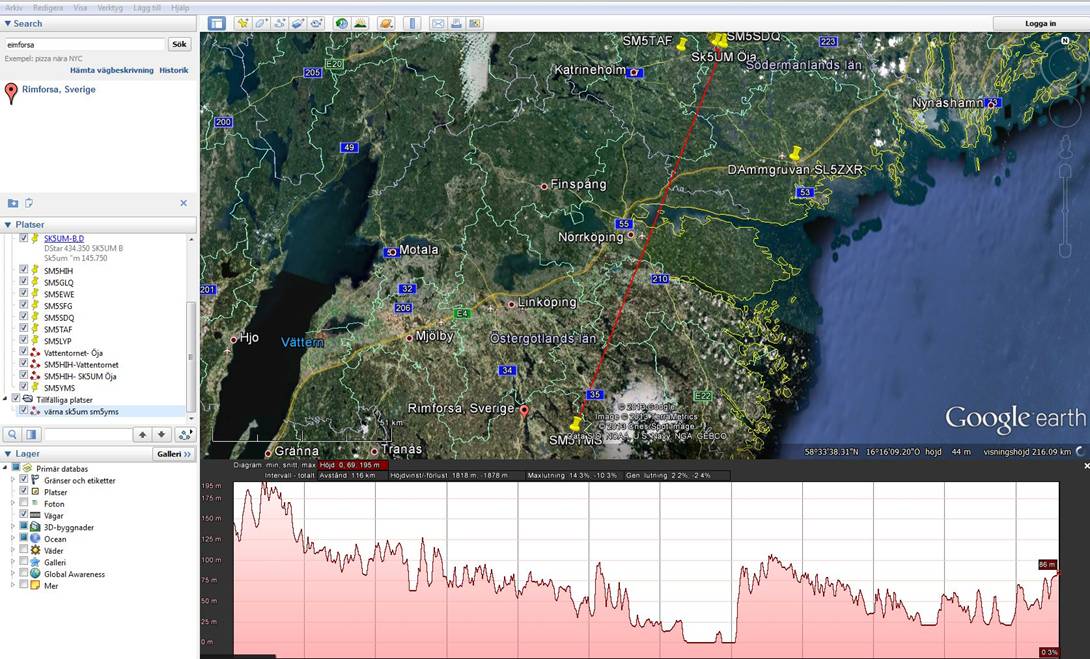The image size is (1090, 659).
Task: Save search result to My Places folder
Action: [13, 203]
